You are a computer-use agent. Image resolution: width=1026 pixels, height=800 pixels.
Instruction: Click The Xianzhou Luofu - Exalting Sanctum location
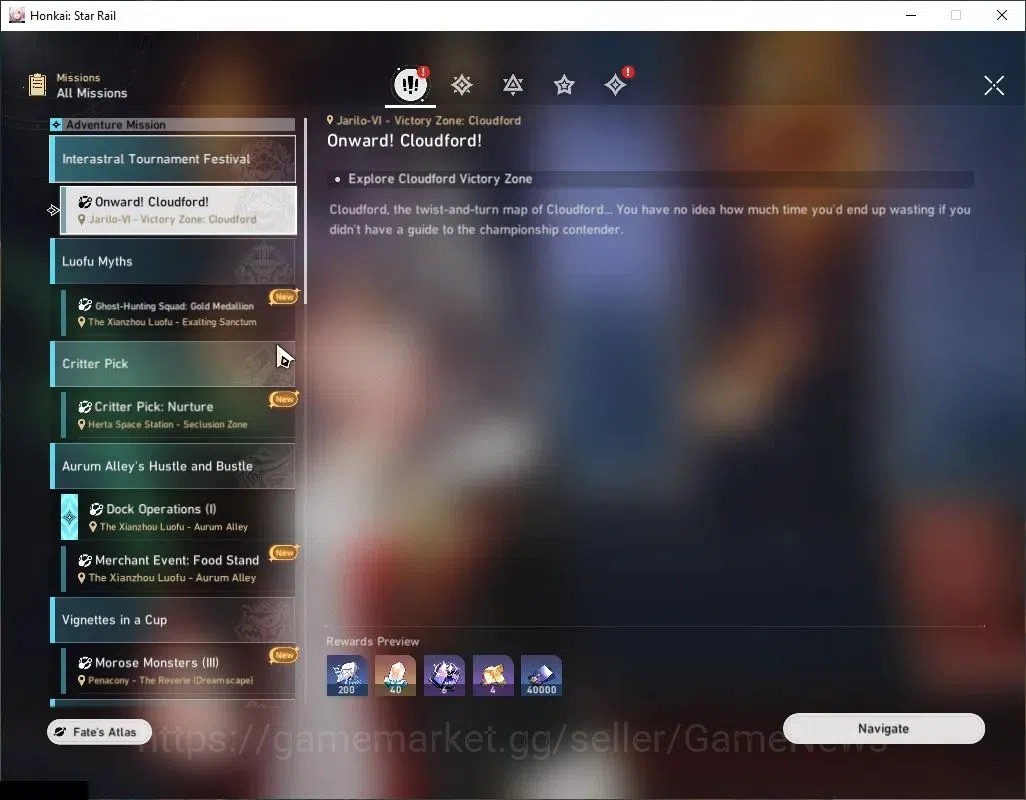coord(172,322)
